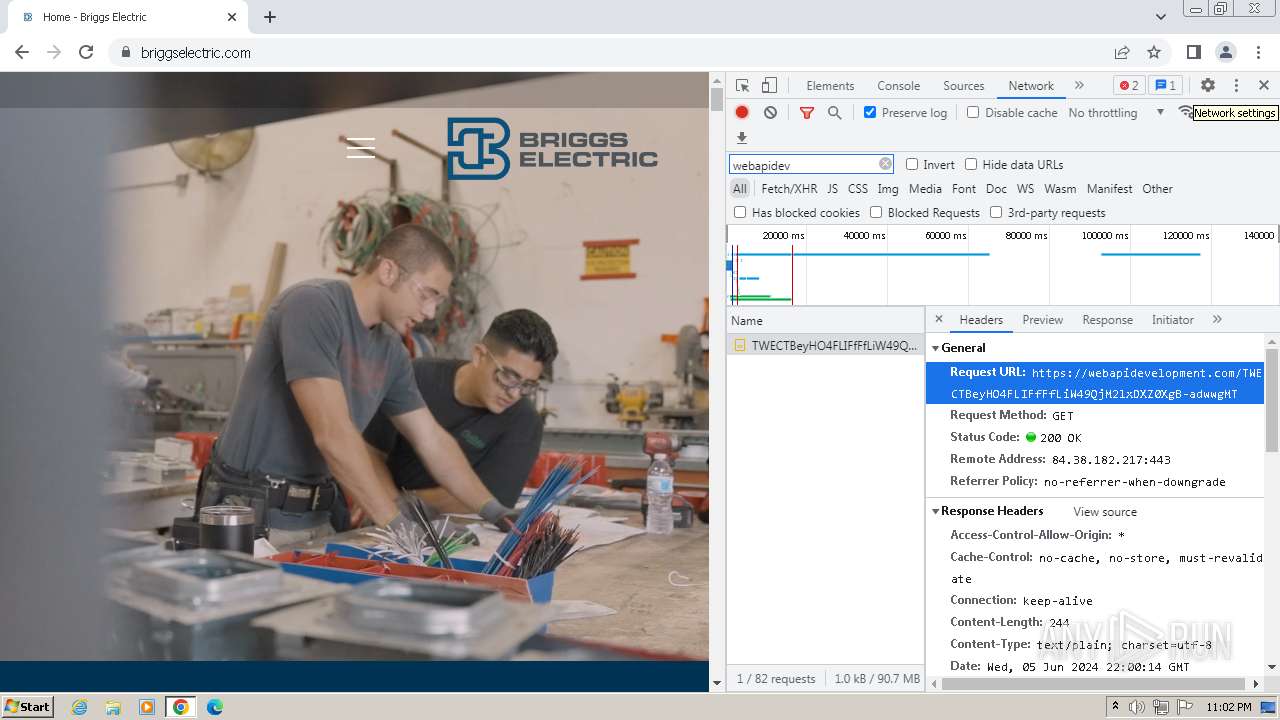Switch to the Elements panel
Screen dimensions: 1280x720
(x=830, y=86)
